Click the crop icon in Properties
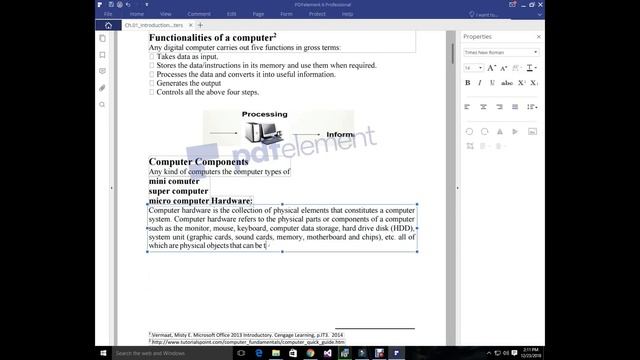640x360 pixels. click(470, 146)
